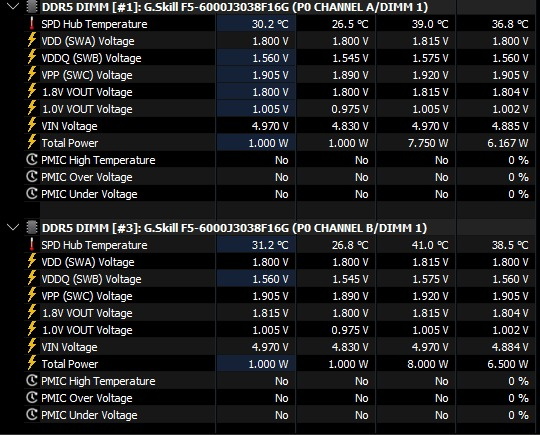Click the memory chip icon for DIMM #3
This screenshot has width=540, height=435.
tap(32, 228)
